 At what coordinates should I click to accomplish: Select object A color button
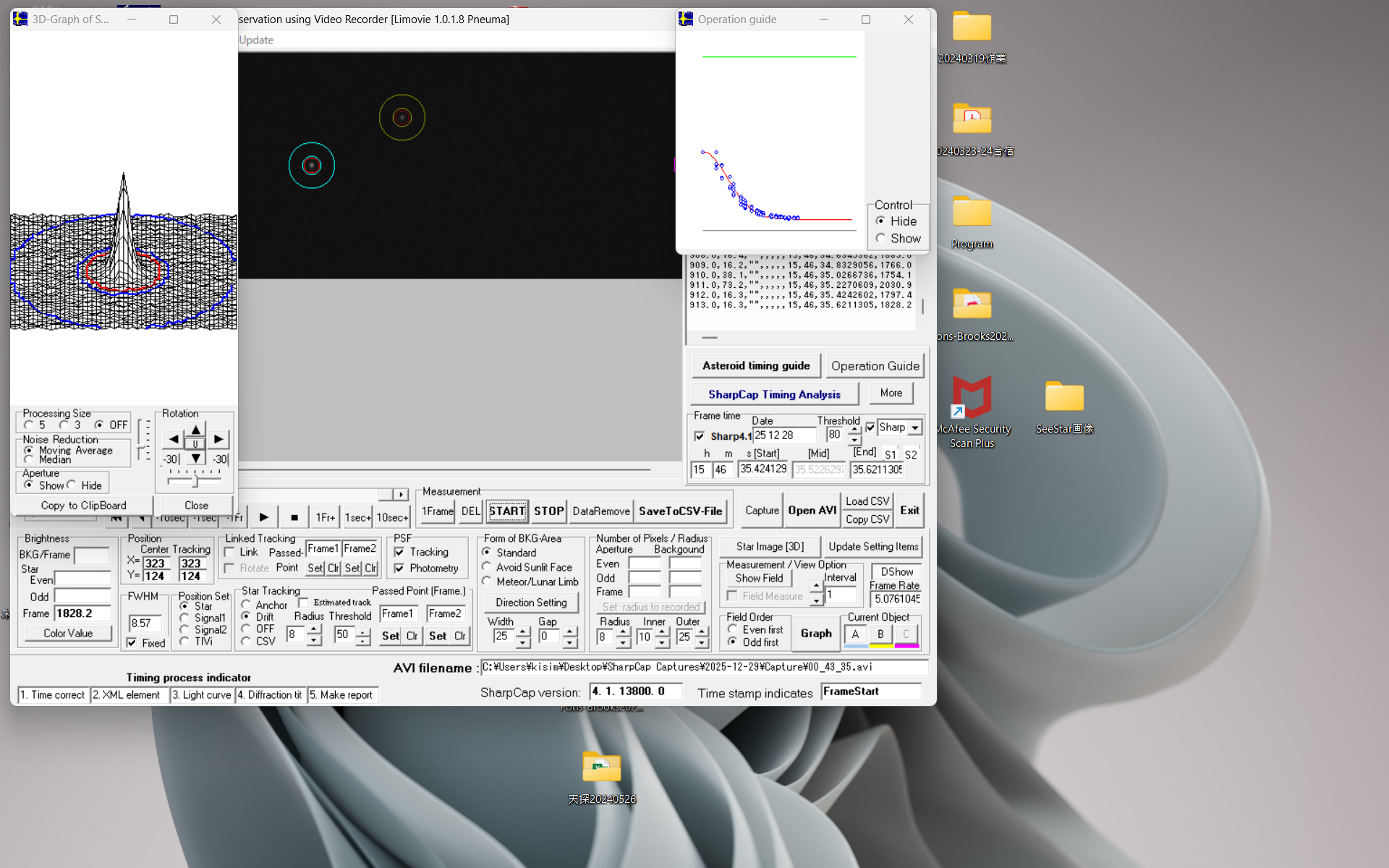[855, 634]
